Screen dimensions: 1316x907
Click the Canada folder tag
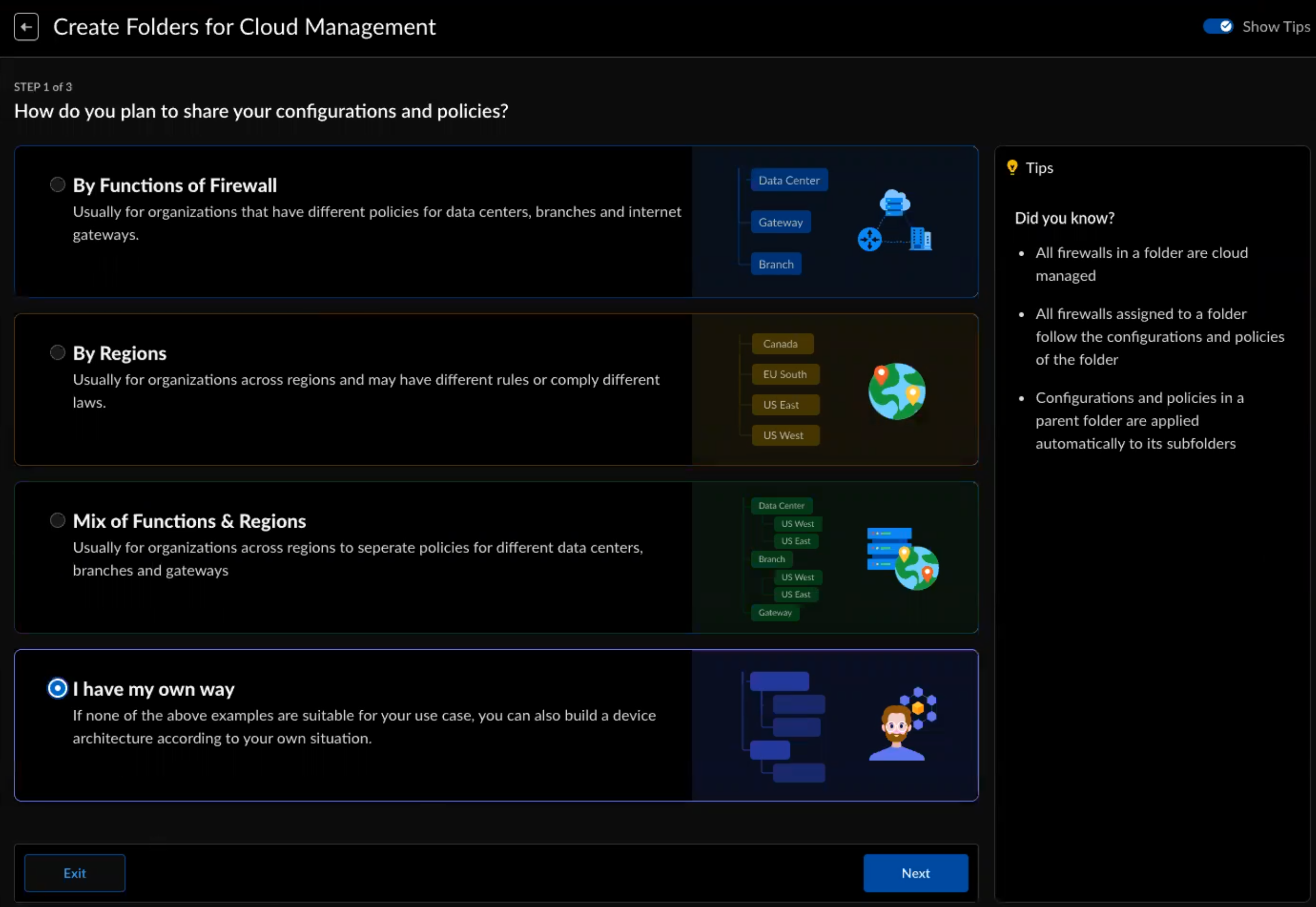(x=782, y=344)
